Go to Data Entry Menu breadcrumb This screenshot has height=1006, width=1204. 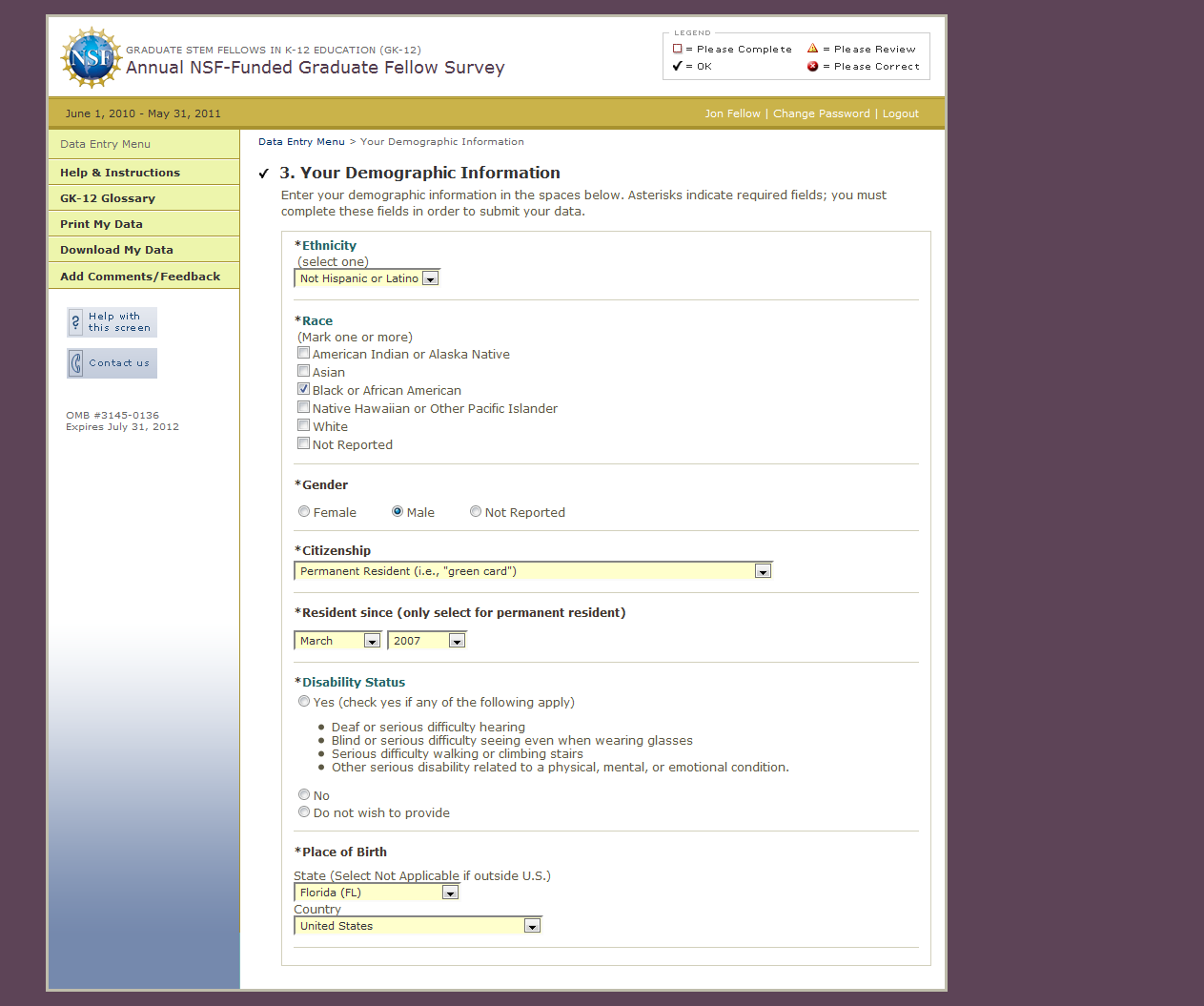coord(301,142)
